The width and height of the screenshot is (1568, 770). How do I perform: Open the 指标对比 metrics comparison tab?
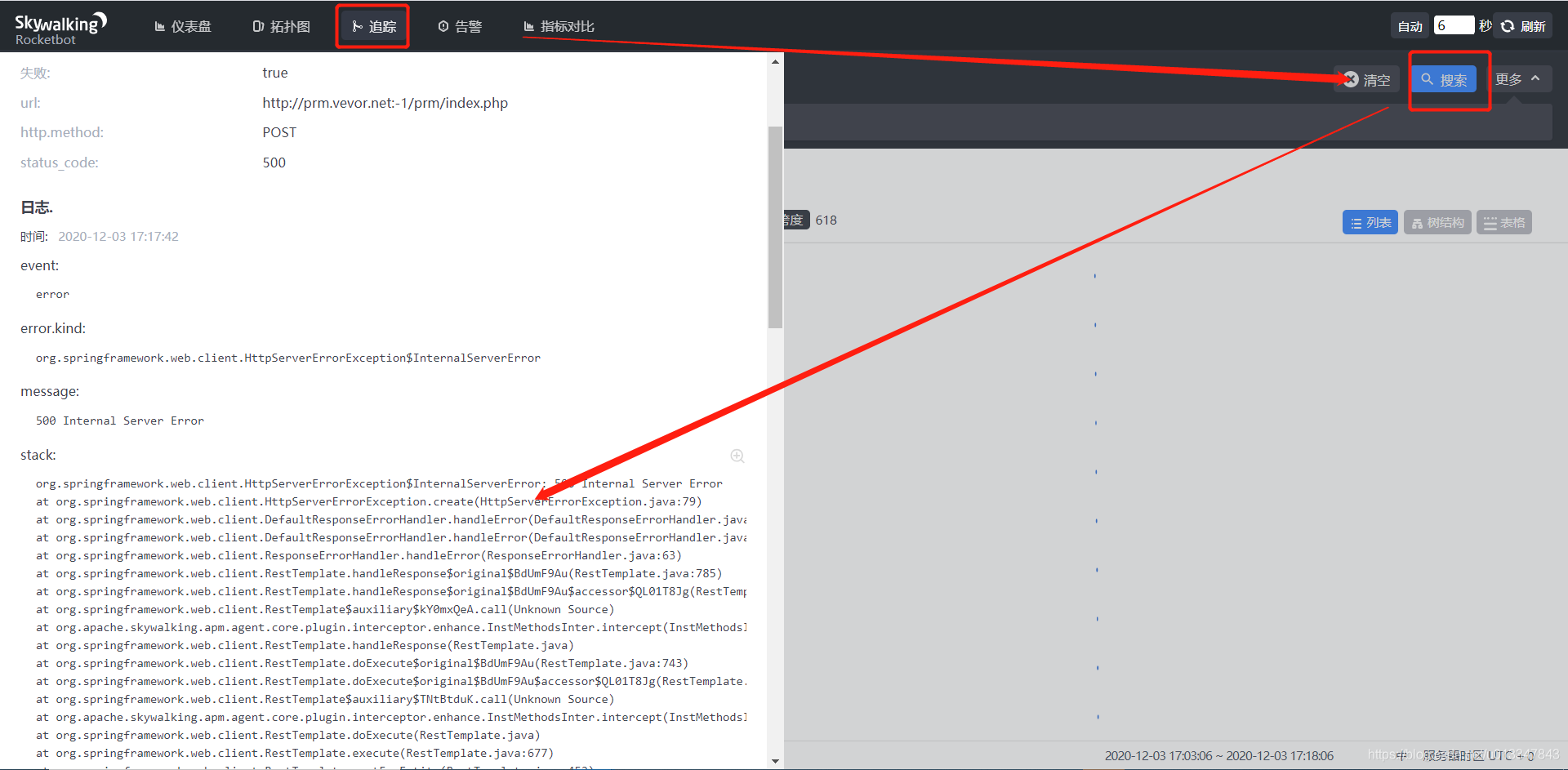[x=559, y=26]
